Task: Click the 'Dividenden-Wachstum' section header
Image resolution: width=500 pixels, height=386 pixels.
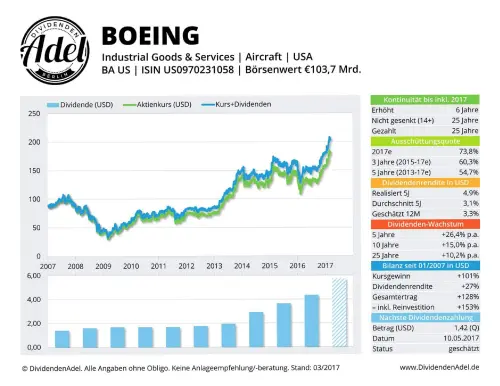Action: (x=425, y=224)
